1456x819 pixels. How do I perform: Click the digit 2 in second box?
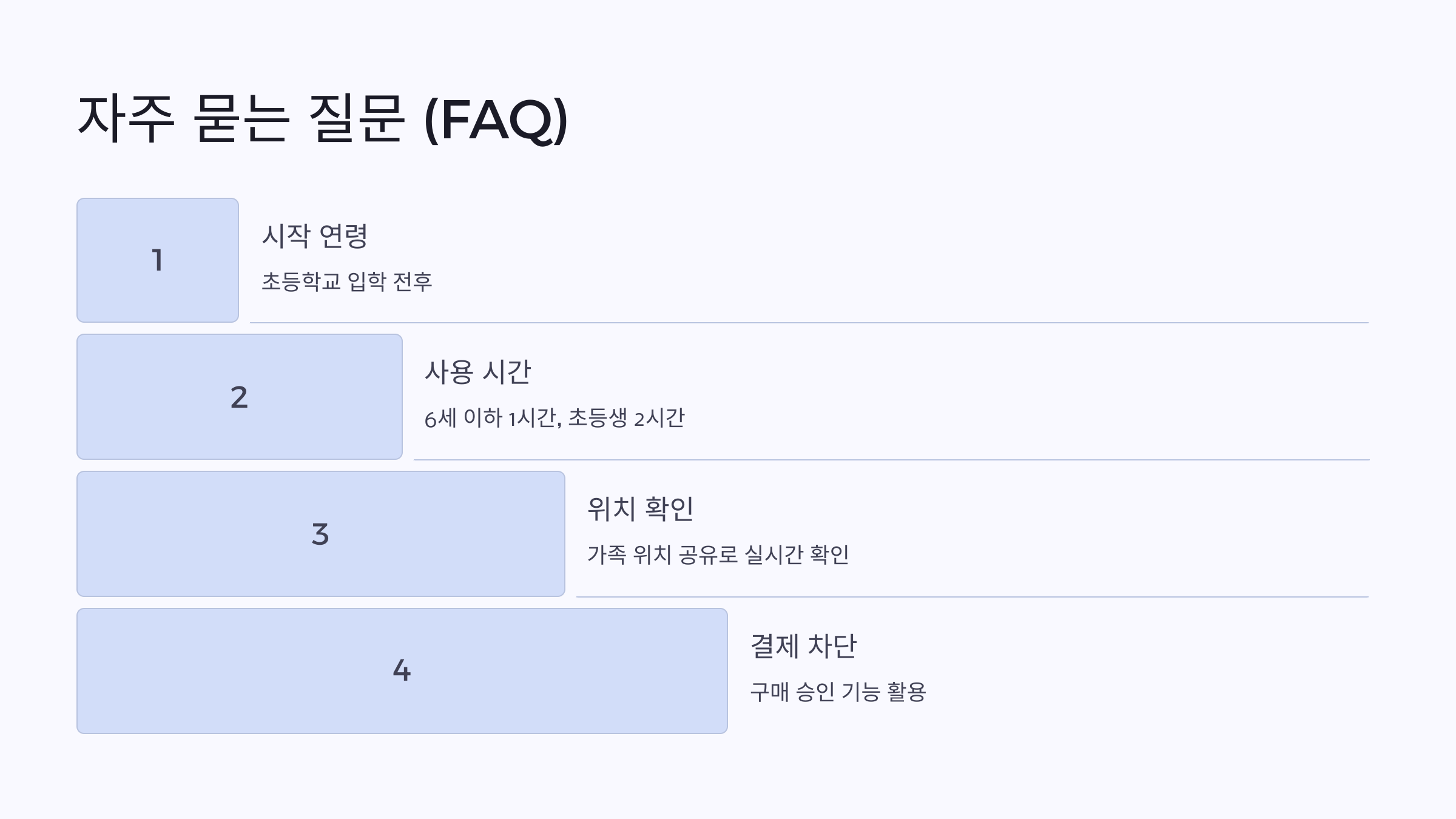point(240,397)
